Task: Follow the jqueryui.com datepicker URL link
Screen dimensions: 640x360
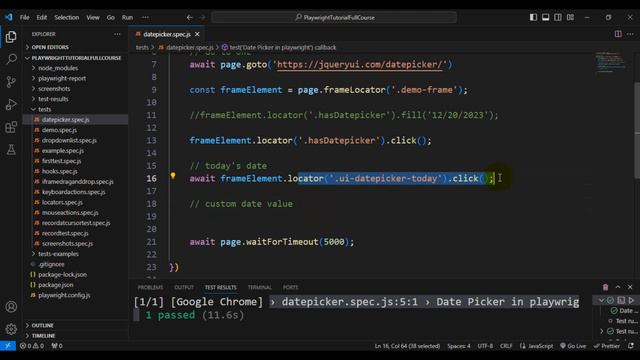Action: 360,64
